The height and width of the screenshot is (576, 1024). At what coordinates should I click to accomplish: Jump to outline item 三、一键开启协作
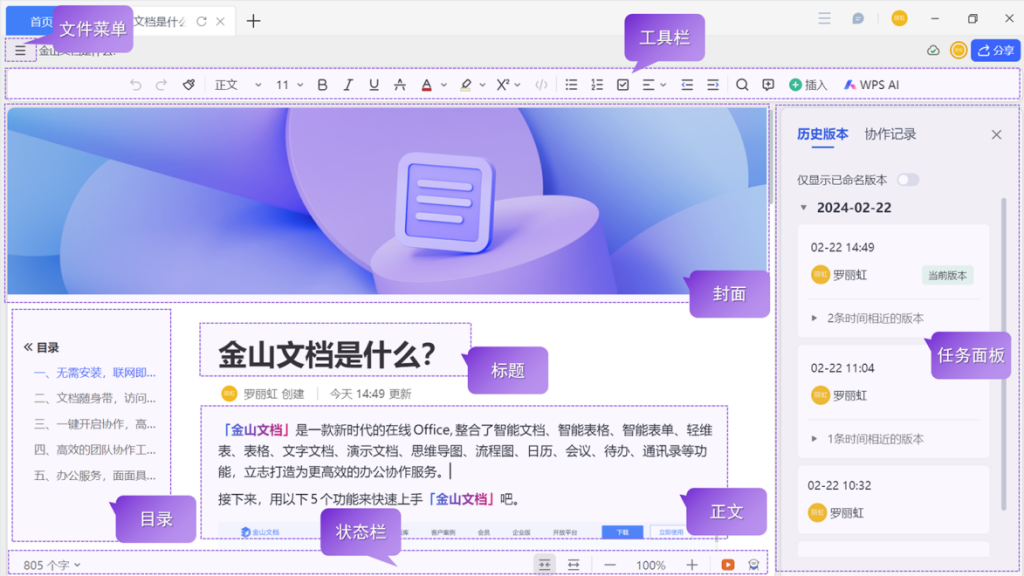[x=95, y=424]
